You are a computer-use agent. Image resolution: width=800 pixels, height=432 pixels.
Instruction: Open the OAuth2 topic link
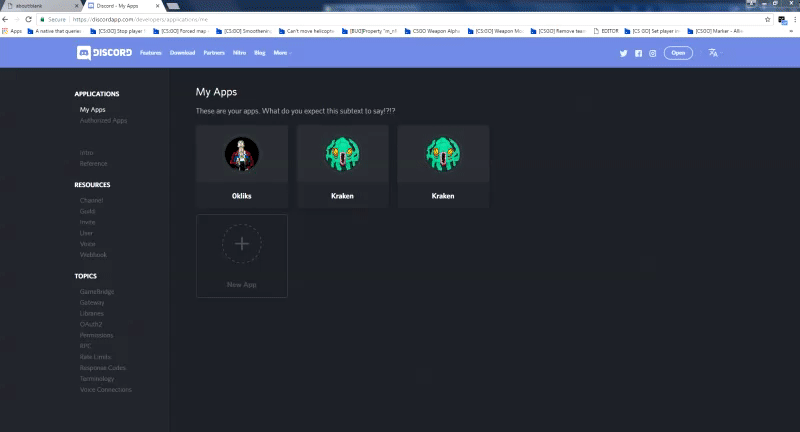coord(91,324)
